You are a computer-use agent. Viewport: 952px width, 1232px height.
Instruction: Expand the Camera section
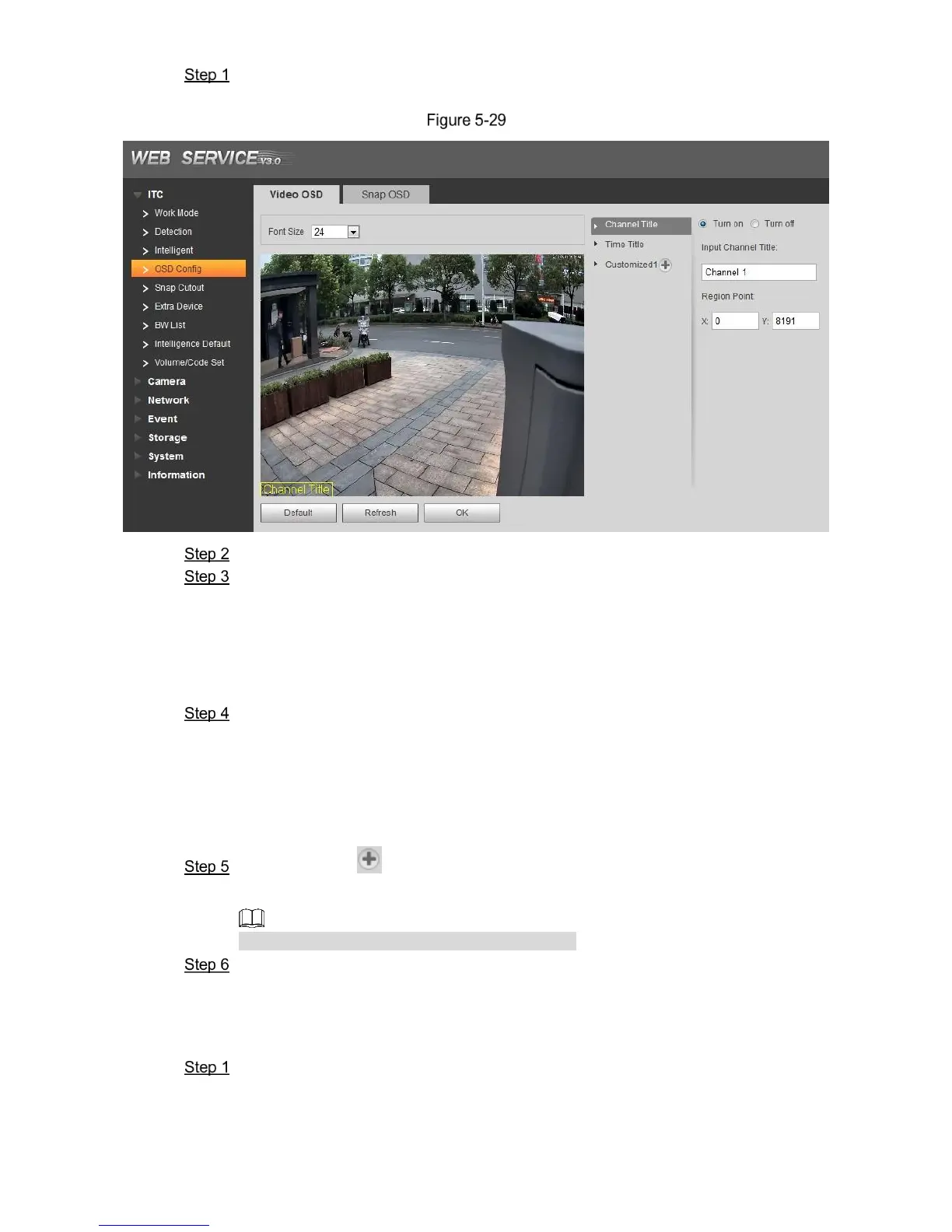point(138,381)
